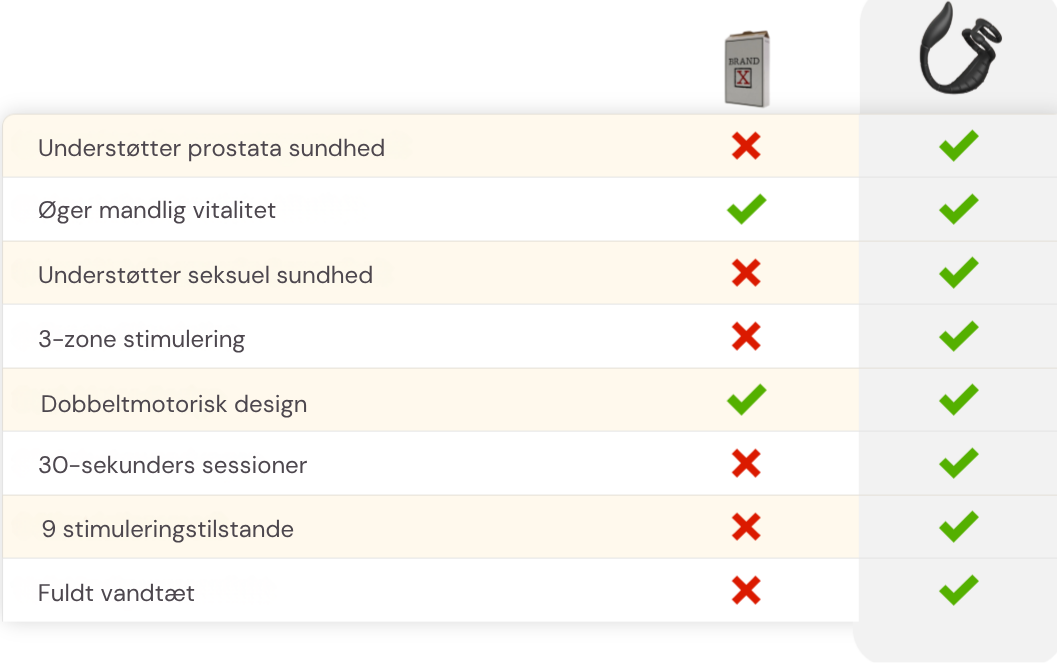
Task: Select the Understøtter prostata sundhed label
Action: point(212,148)
